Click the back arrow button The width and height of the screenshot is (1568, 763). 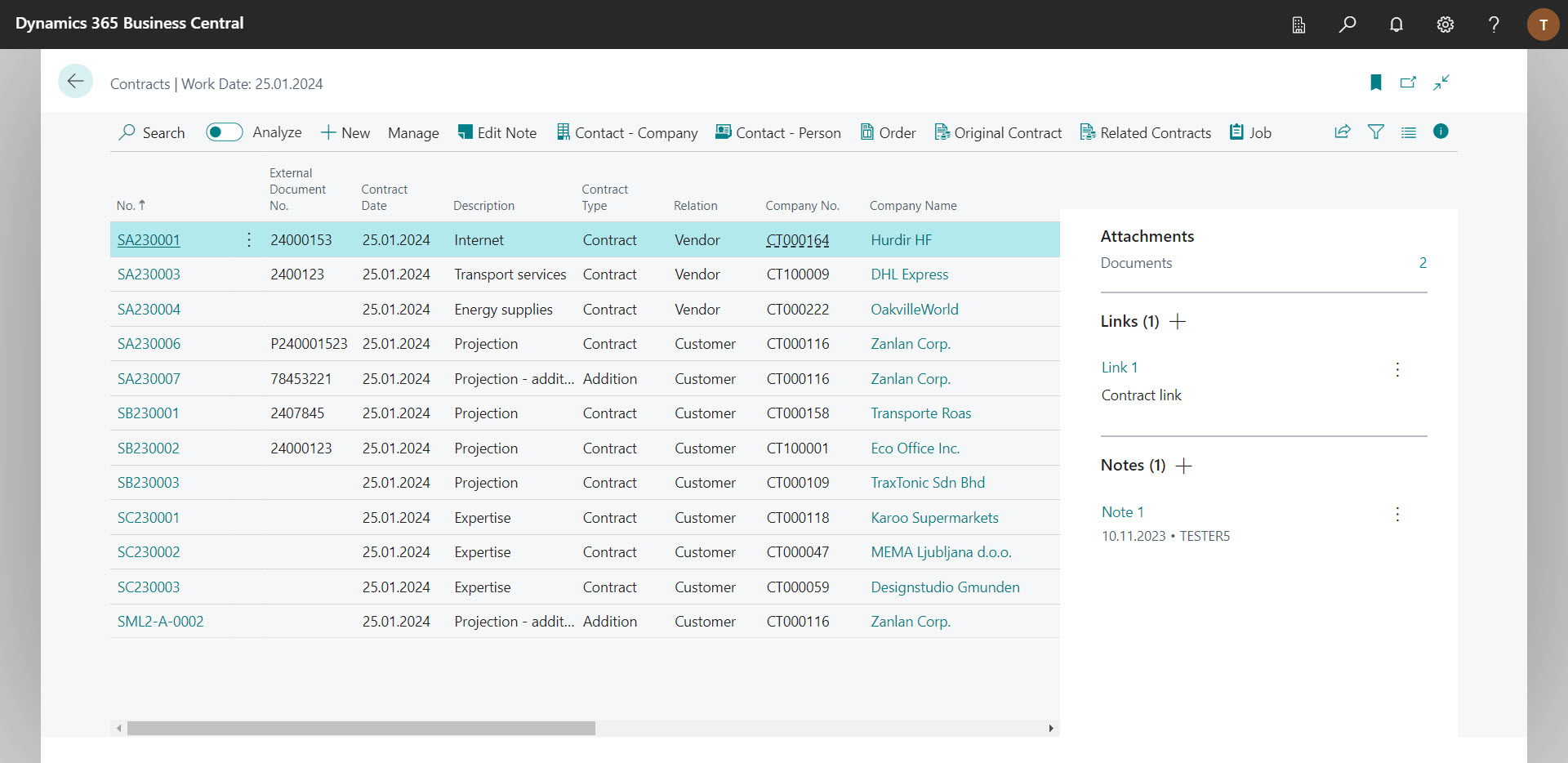pos(75,82)
